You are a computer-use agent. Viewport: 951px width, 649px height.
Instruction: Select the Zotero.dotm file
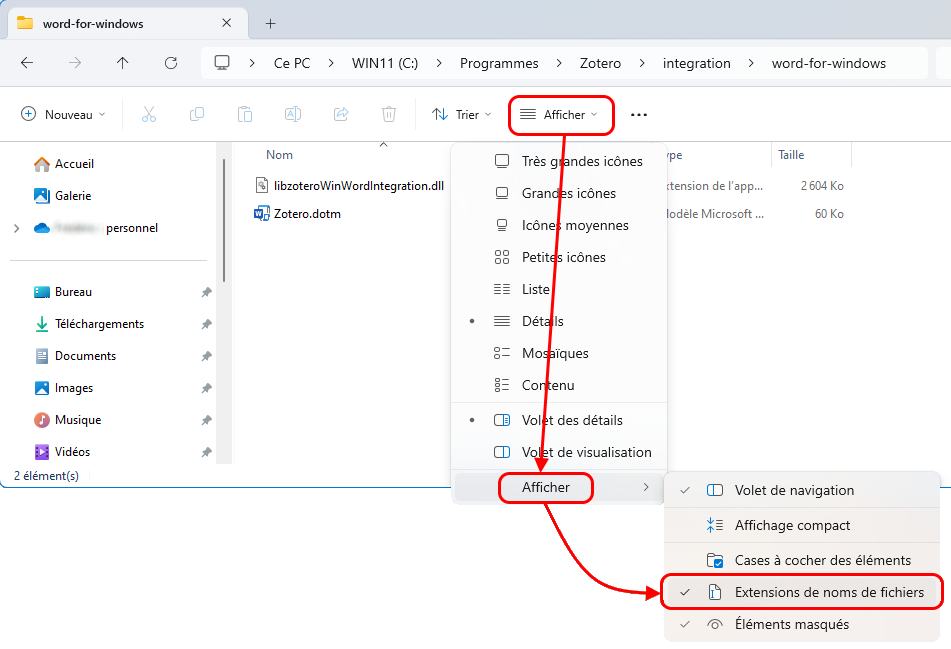click(x=307, y=213)
